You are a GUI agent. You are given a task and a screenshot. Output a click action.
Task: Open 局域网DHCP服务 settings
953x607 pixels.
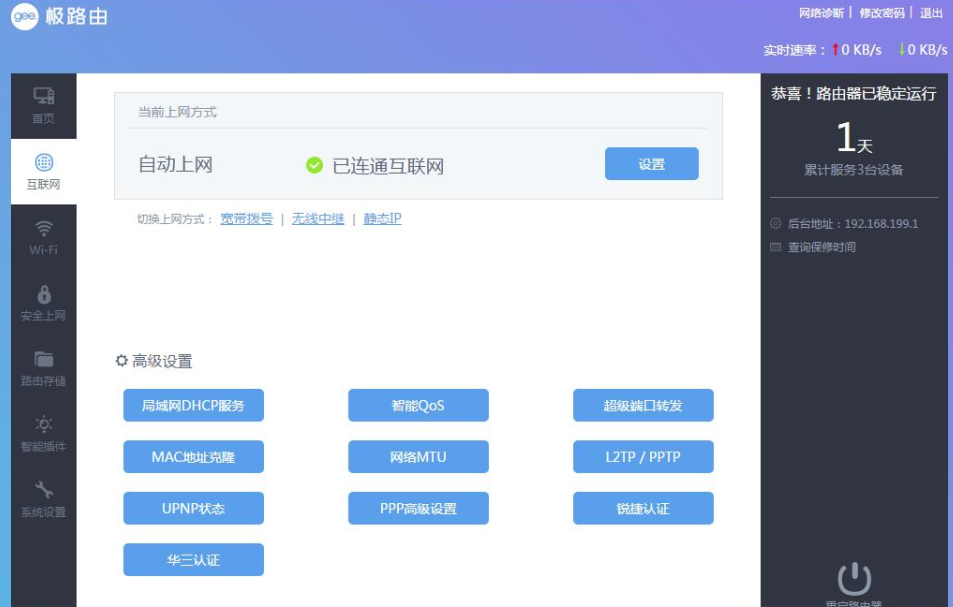point(193,405)
